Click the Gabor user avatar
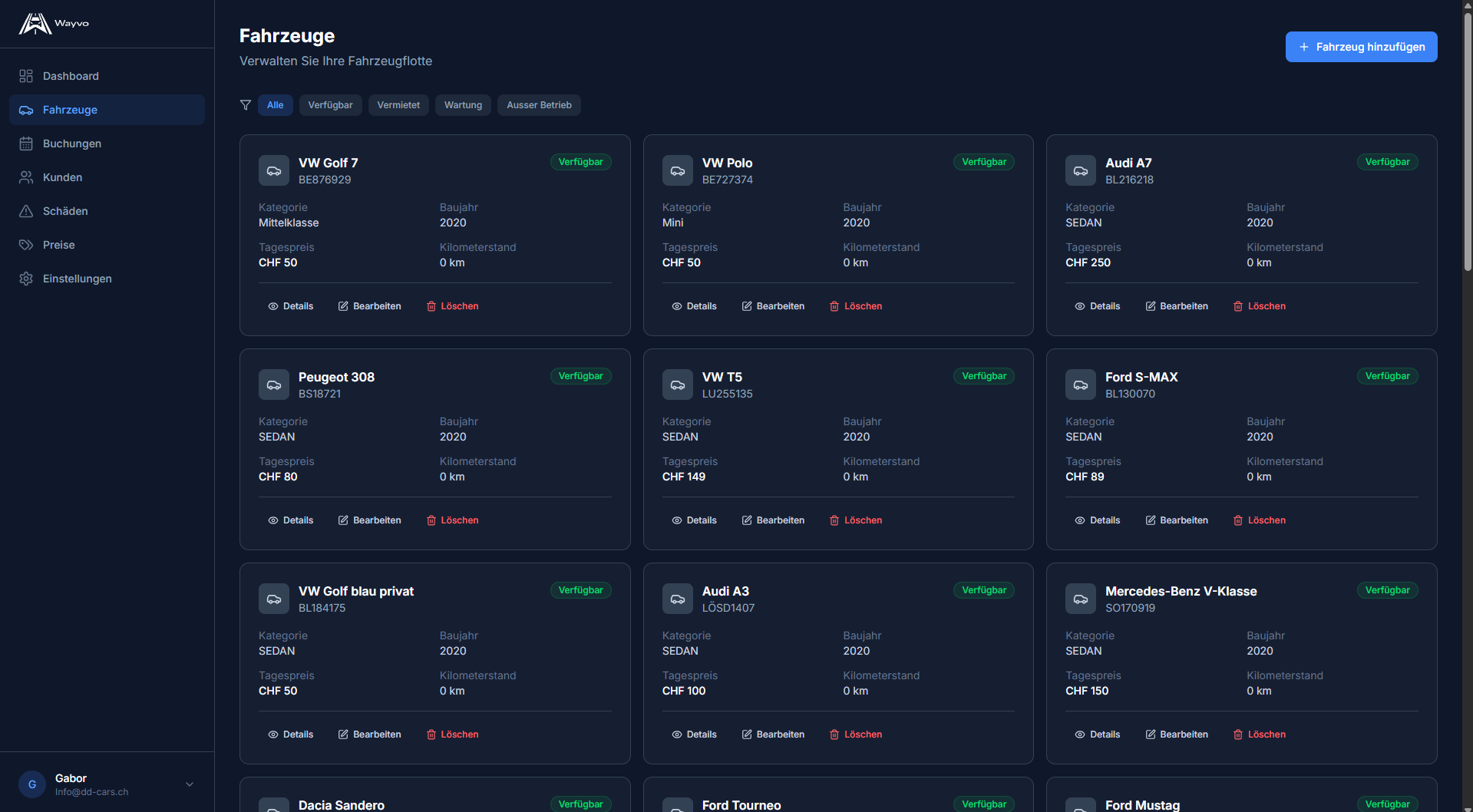Image resolution: width=1473 pixels, height=812 pixels. 32,784
